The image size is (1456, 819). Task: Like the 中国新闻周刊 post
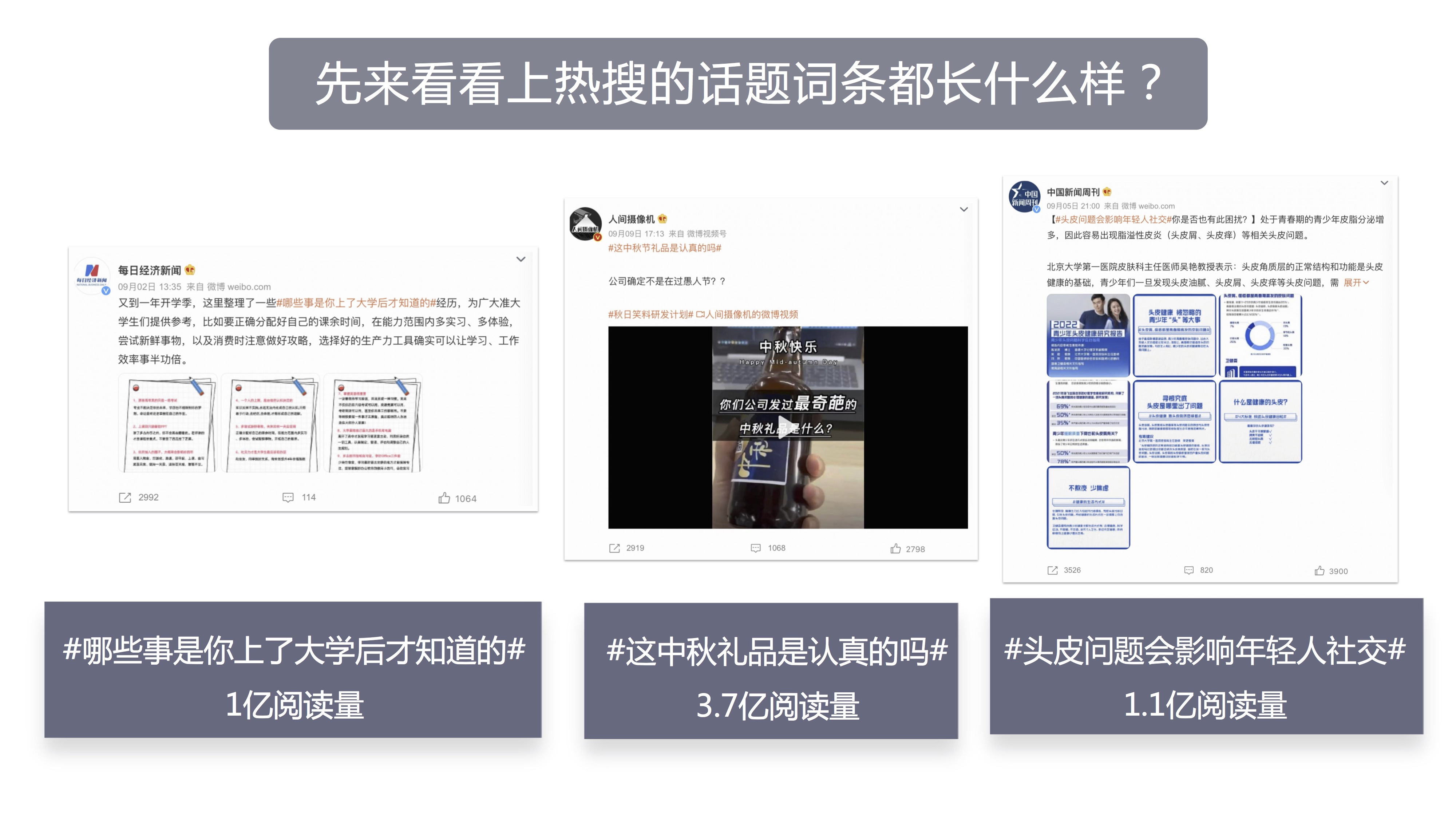(1320, 571)
